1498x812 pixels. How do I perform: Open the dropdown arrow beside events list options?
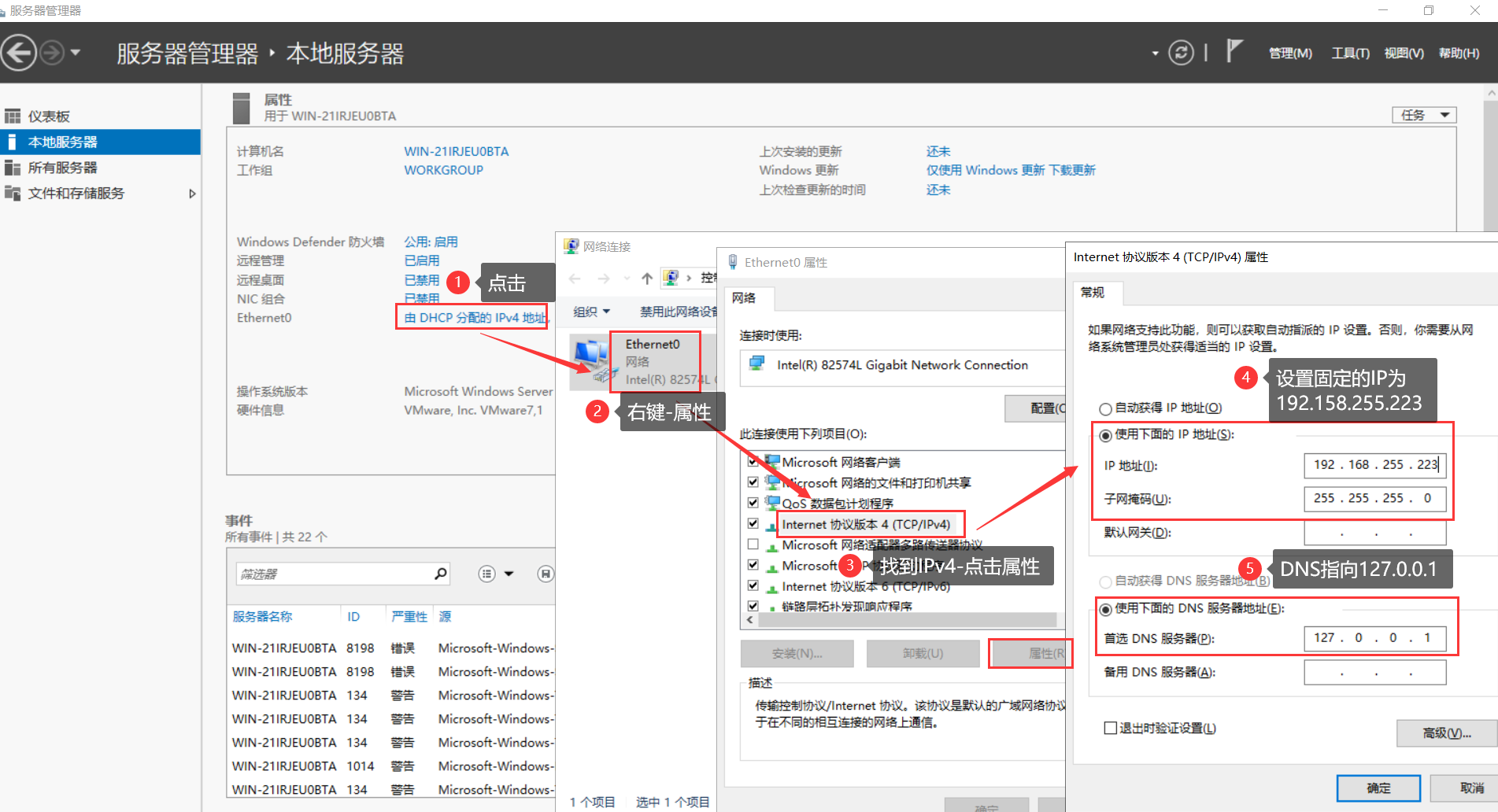click(x=509, y=574)
